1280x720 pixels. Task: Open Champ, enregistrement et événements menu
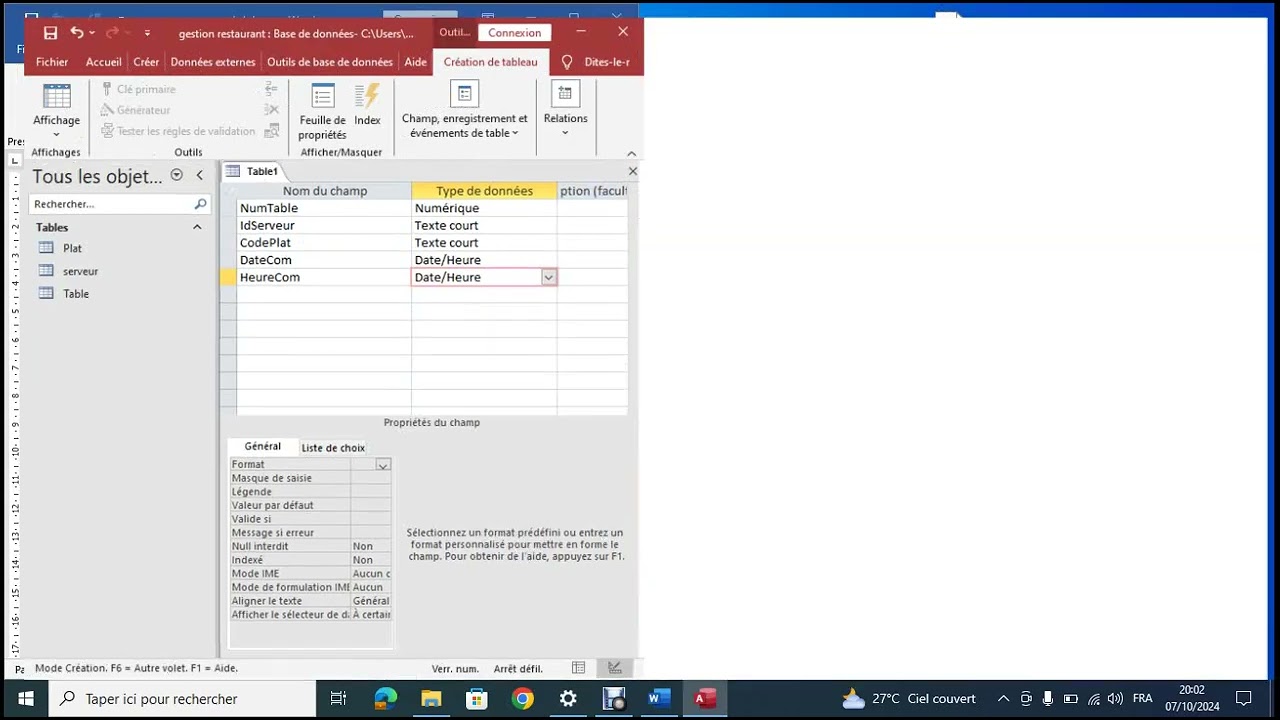[464, 111]
